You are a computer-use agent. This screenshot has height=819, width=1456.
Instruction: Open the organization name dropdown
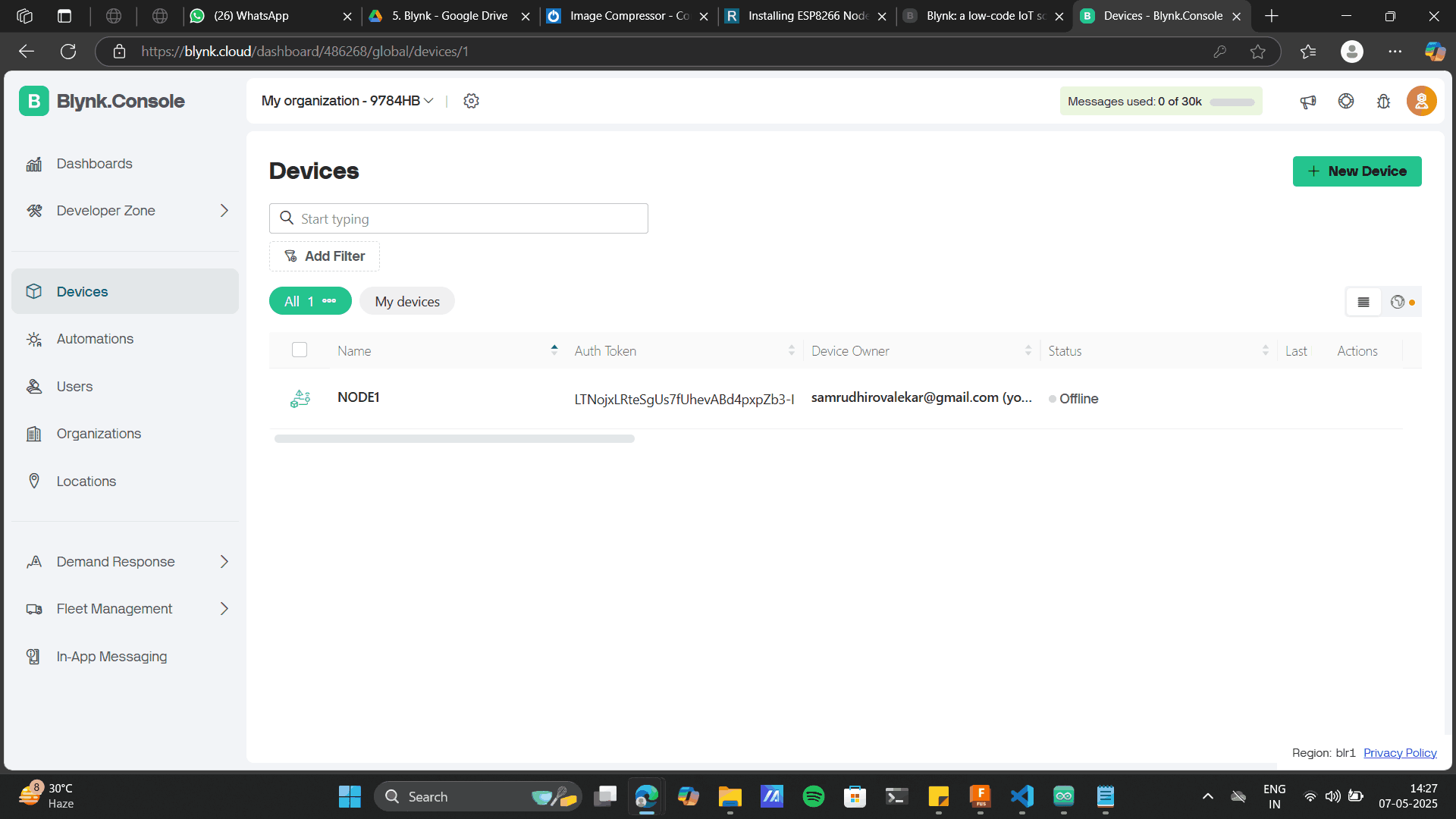[x=347, y=101]
